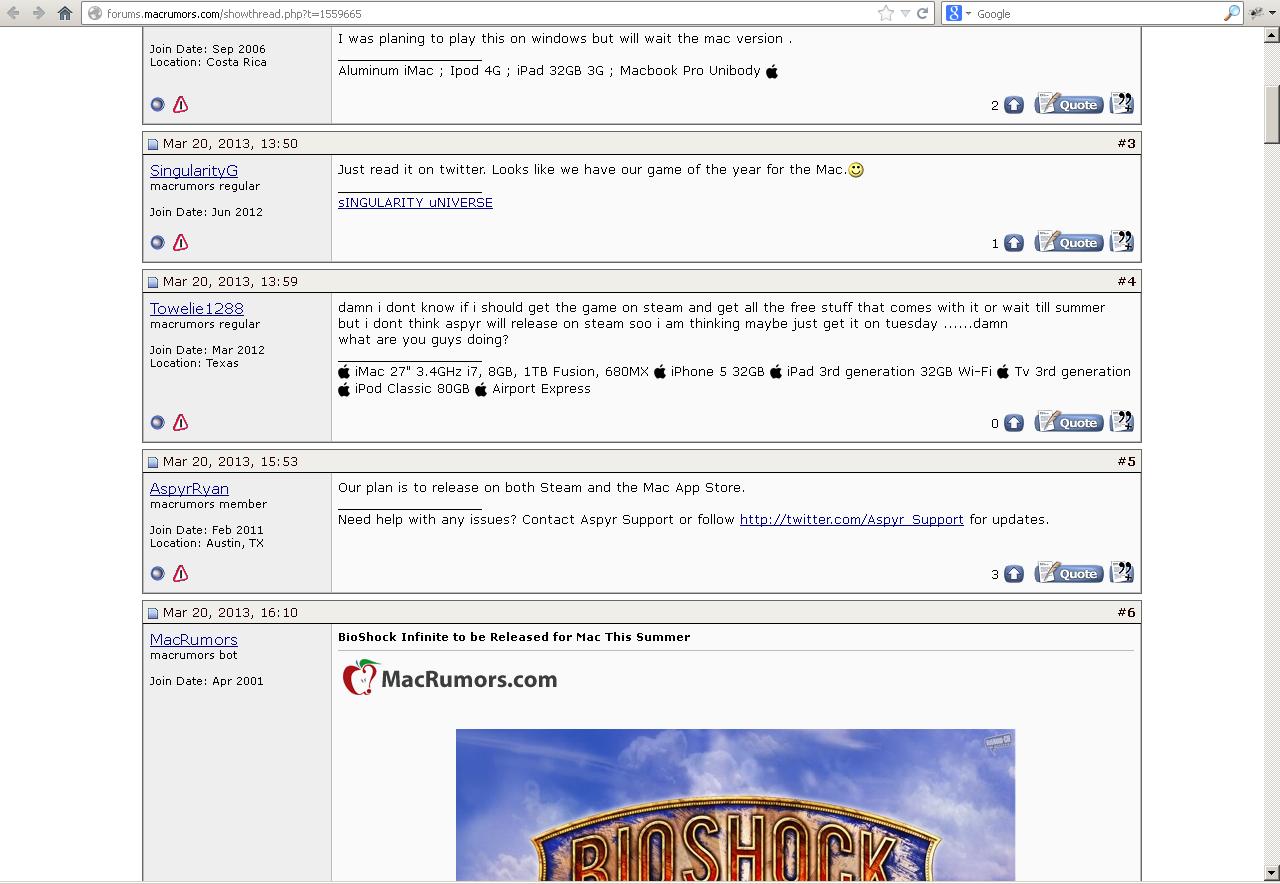Click the text "macrumors member"
Screen dimensions: 1280x884
(208, 504)
